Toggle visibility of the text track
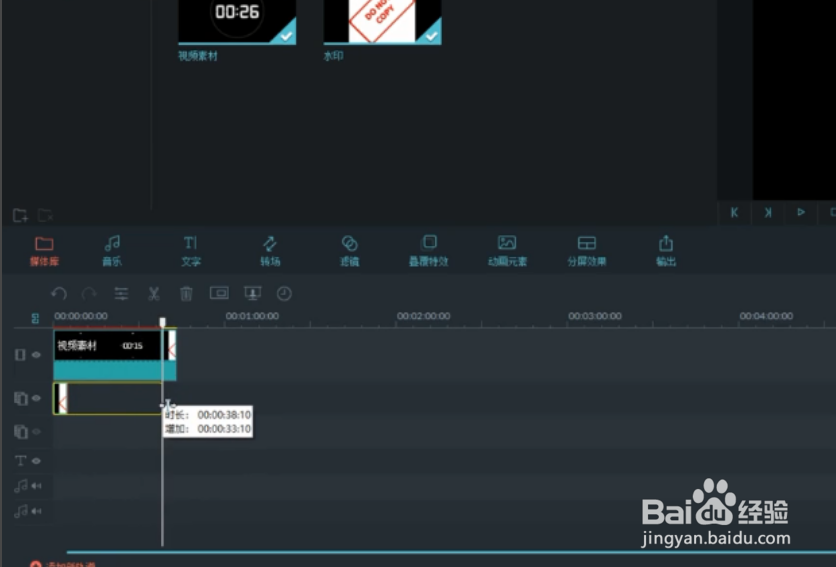 [x=36, y=461]
